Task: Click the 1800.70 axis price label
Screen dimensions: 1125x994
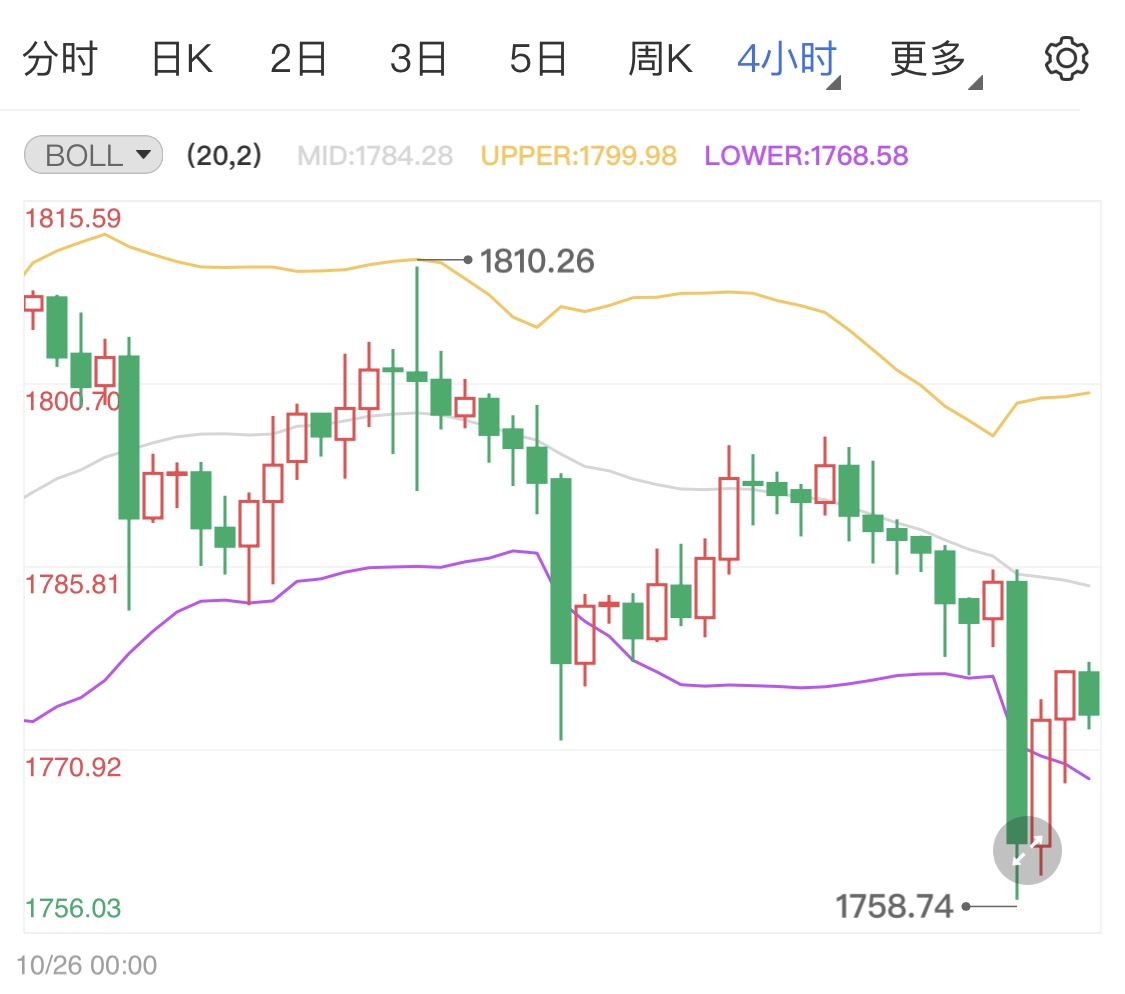Action: coord(73,401)
